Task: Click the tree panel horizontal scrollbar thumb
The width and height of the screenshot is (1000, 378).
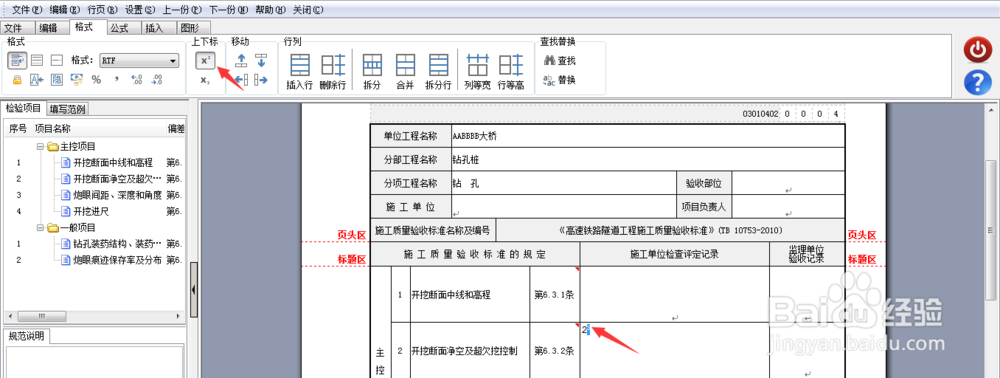Action: click(42, 317)
